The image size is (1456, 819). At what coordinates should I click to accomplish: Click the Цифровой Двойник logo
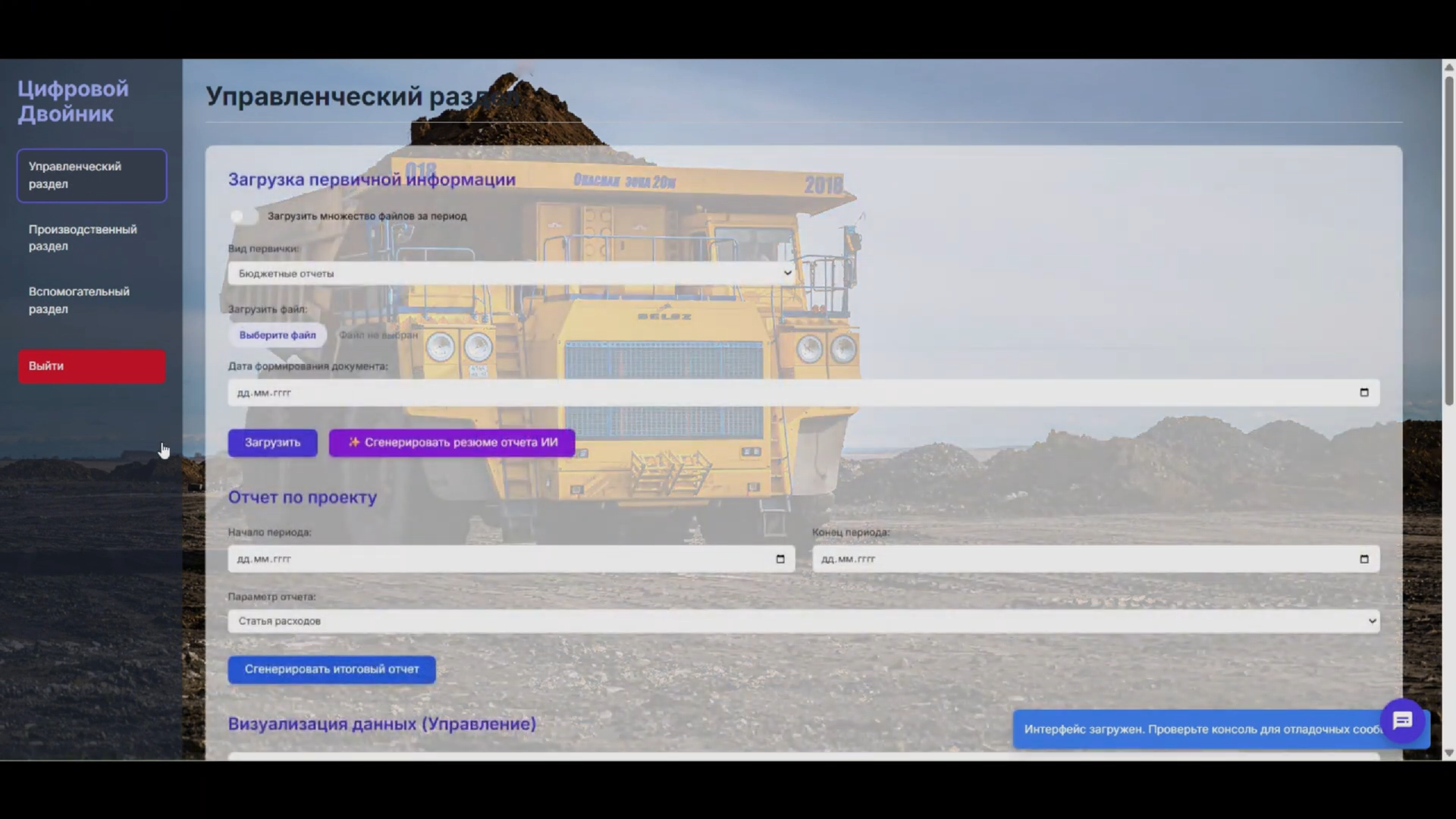pyautogui.click(x=73, y=101)
